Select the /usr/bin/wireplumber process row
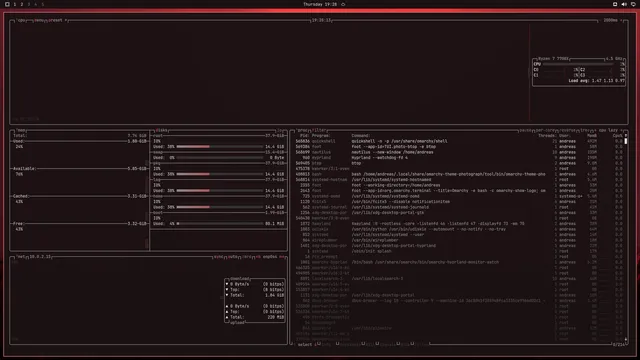 pos(459,240)
